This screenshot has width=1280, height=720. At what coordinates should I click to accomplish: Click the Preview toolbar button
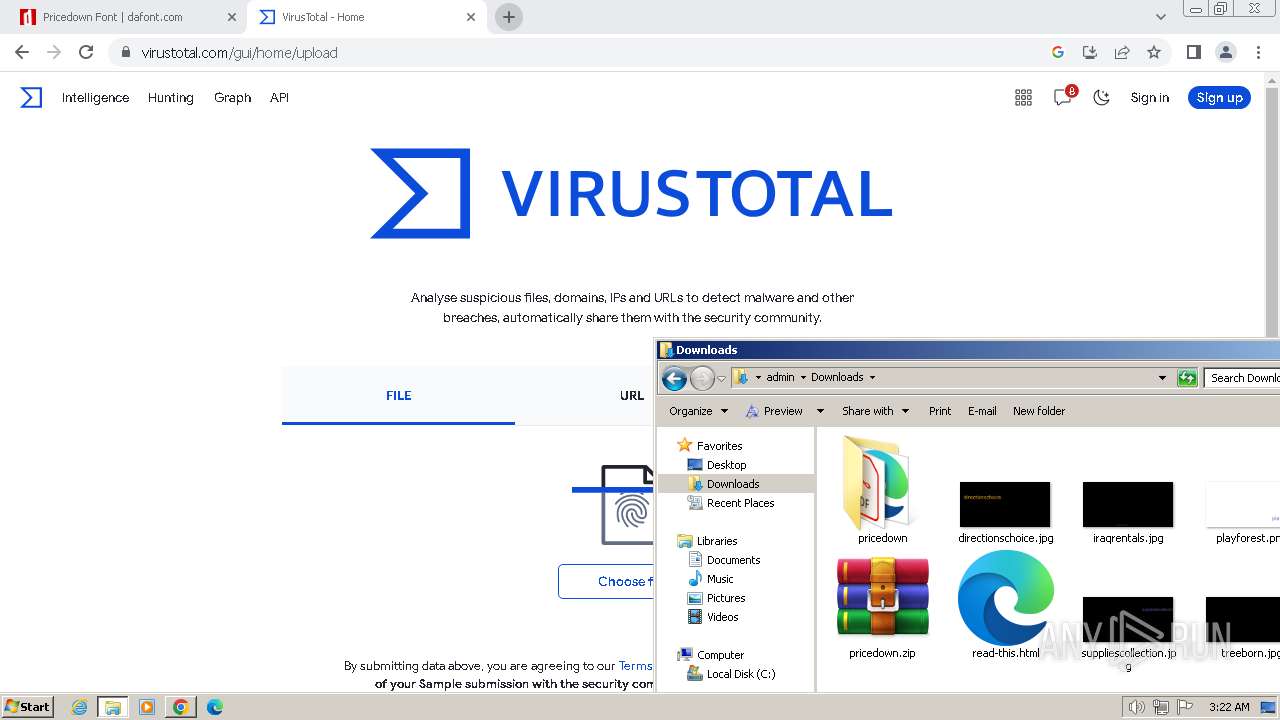[x=774, y=411]
